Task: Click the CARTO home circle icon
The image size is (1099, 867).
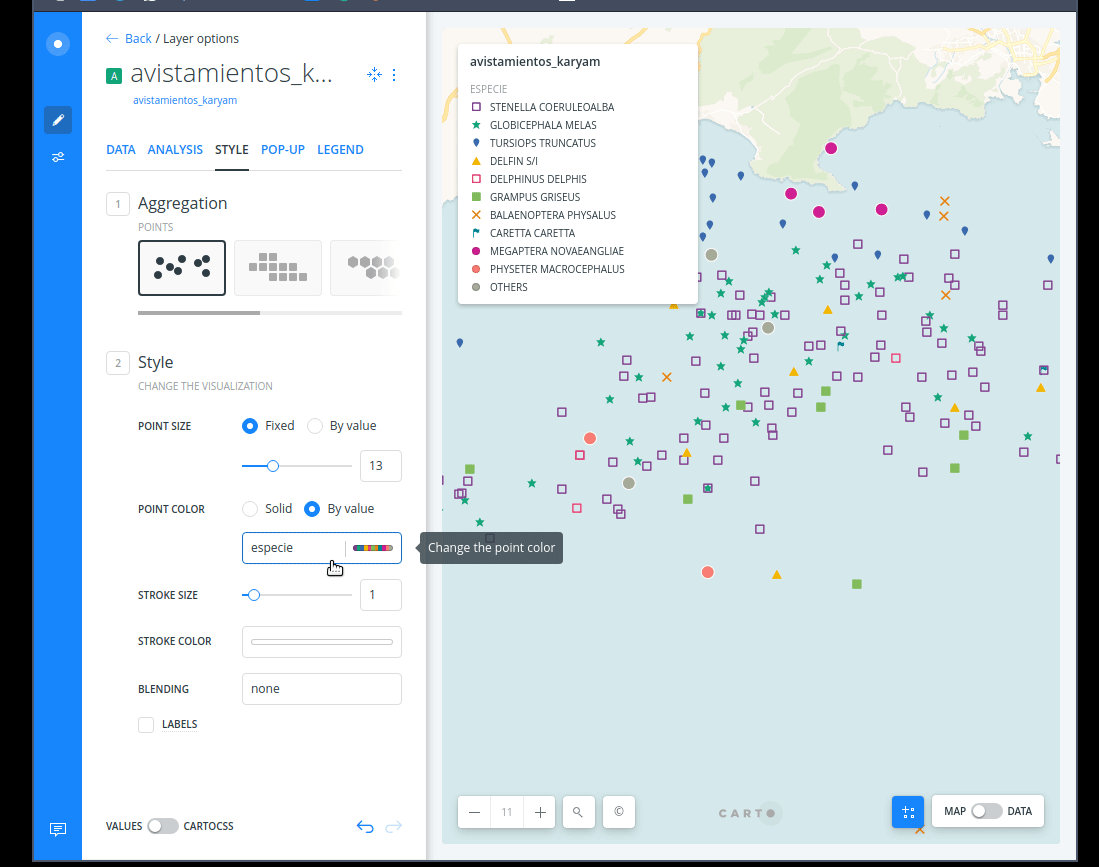Action: point(57,44)
